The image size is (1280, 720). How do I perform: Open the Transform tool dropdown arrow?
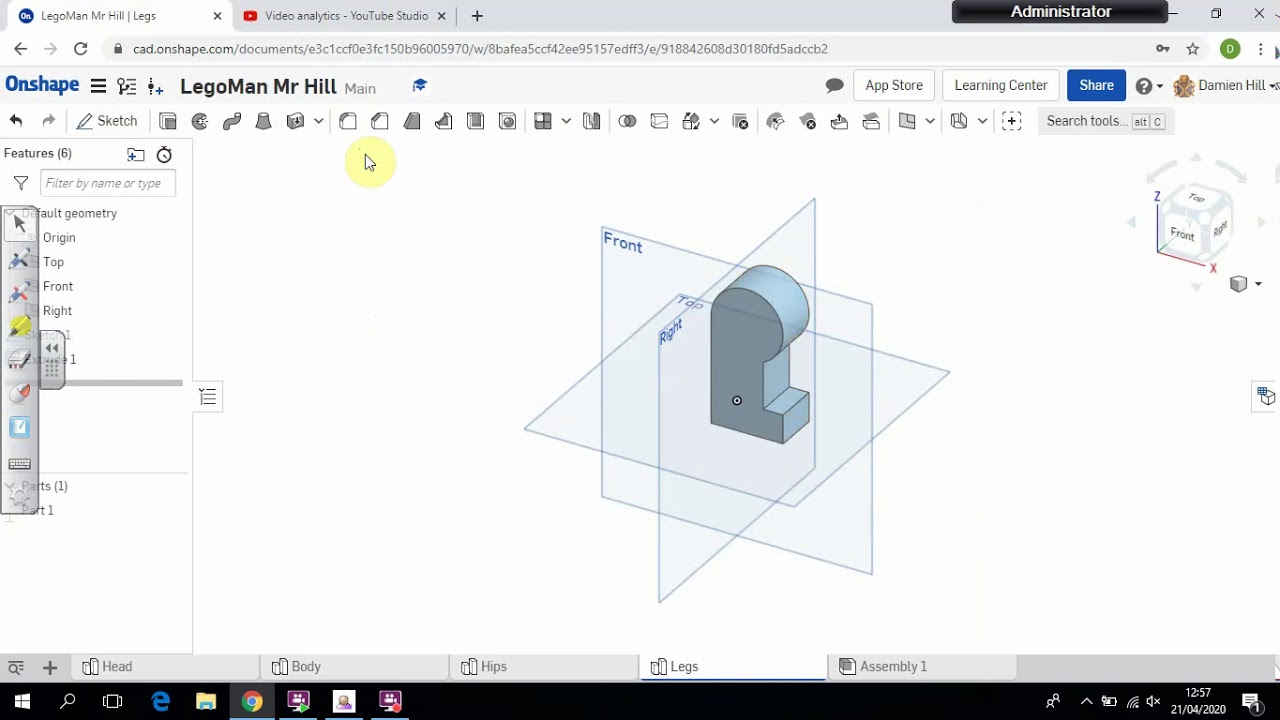(x=714, y=121)
